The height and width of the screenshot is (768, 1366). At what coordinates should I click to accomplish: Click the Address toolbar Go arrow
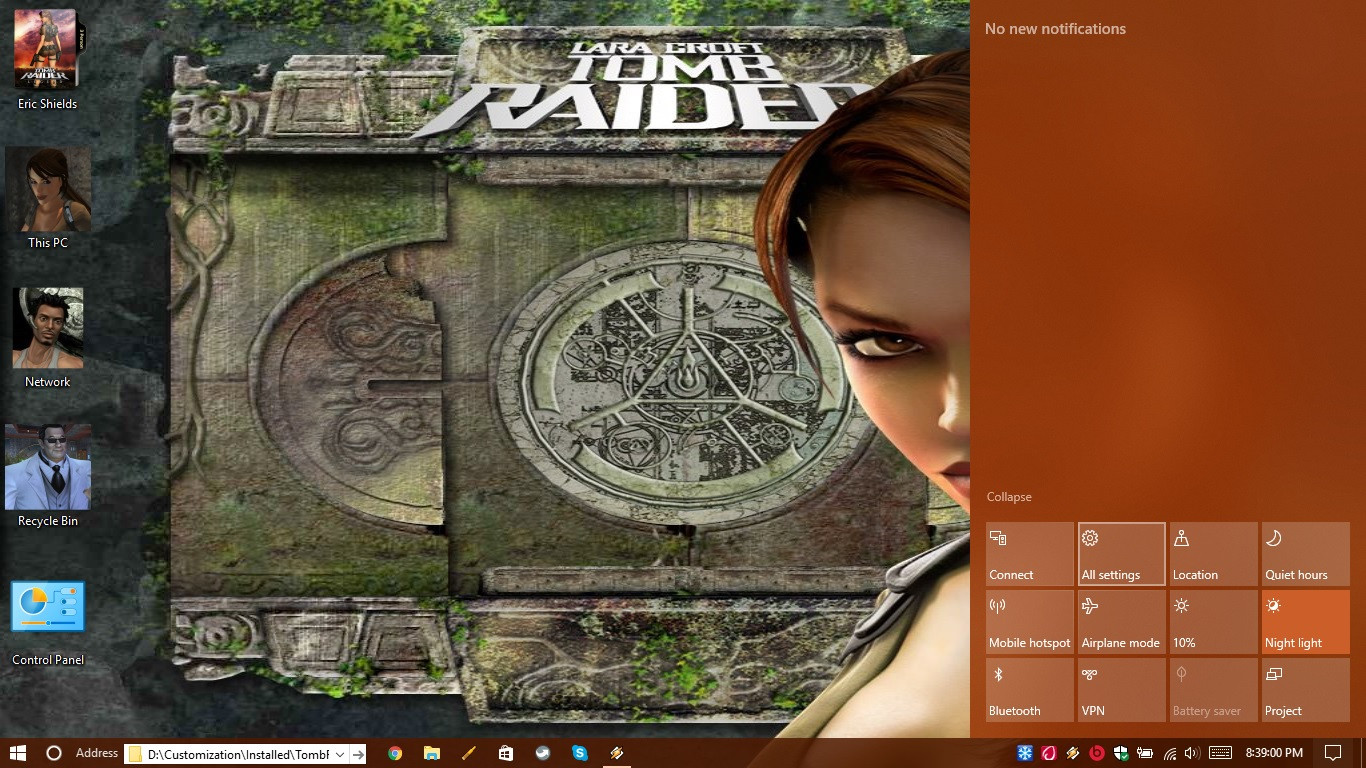[x=358, y=754]
